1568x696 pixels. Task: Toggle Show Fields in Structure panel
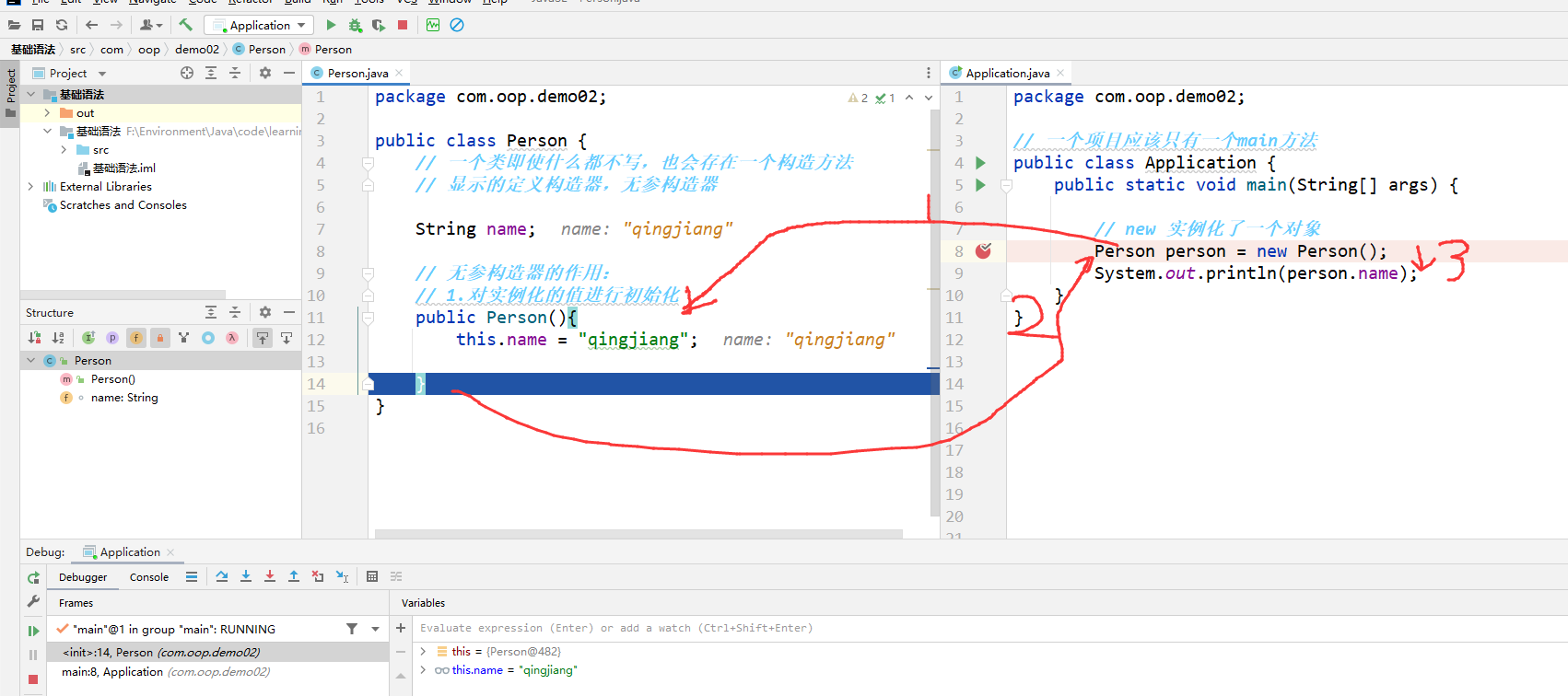click(x=136, y=338)
